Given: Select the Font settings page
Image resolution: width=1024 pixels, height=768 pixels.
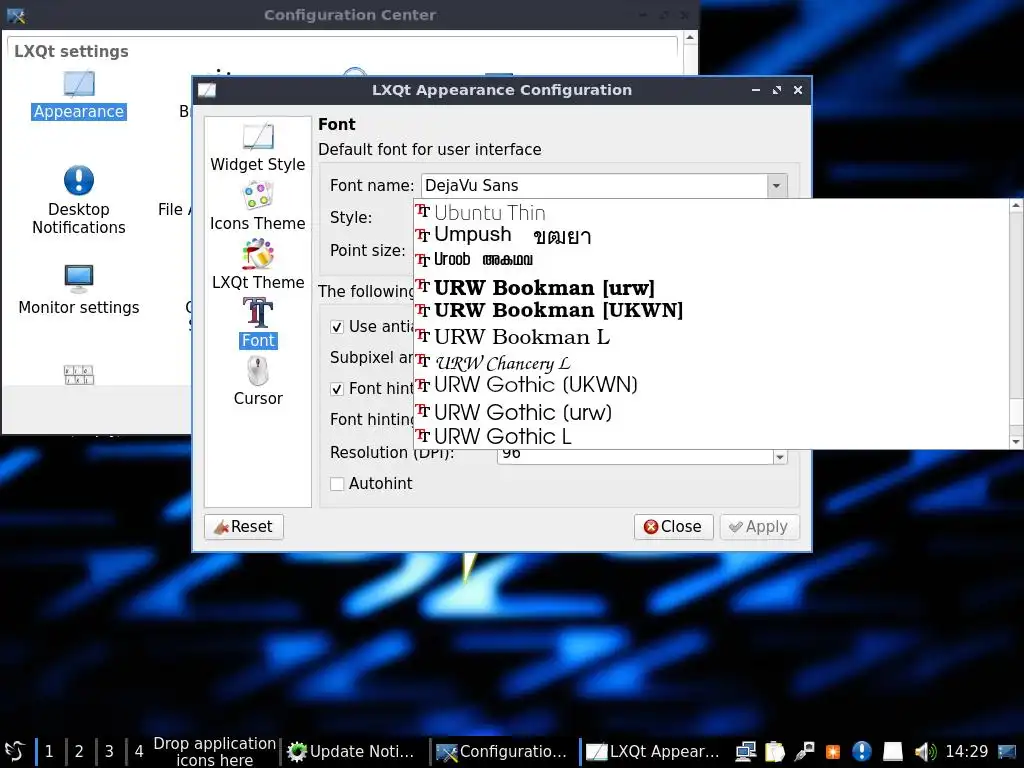Looking at the screenshot, I should 258,323.
